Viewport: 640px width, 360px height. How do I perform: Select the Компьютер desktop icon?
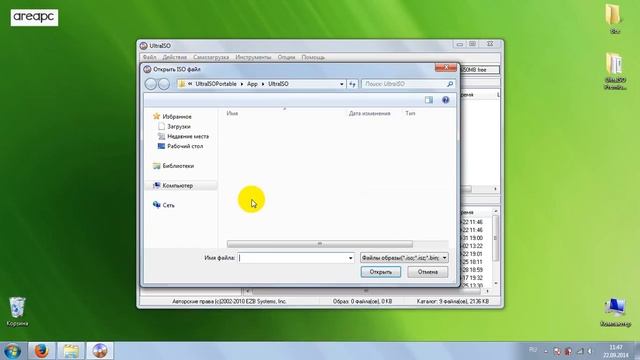point(616,312)
